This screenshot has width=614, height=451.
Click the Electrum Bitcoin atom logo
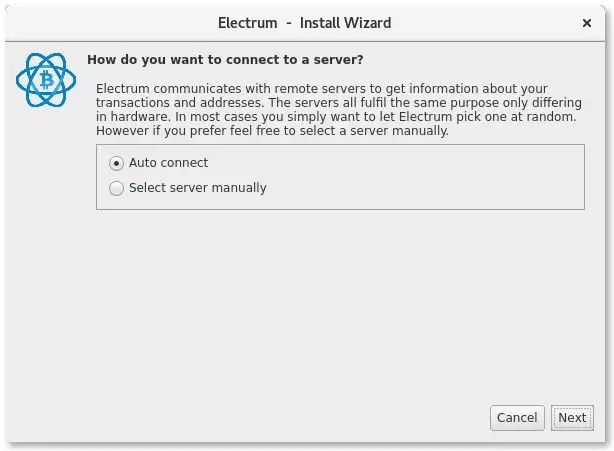[46, 82]
